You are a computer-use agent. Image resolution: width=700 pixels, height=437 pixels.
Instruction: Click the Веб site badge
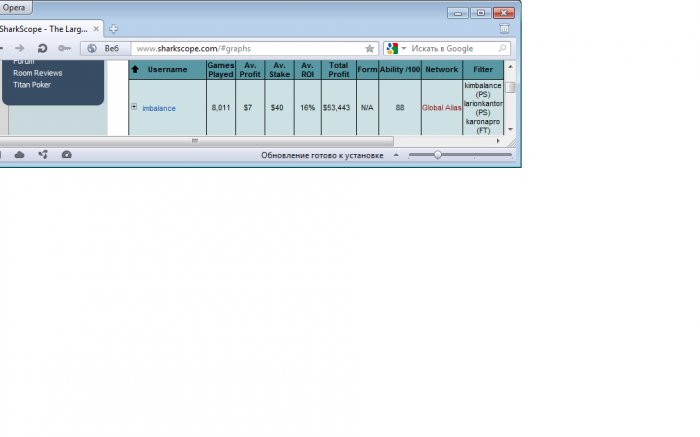[105, 48]
